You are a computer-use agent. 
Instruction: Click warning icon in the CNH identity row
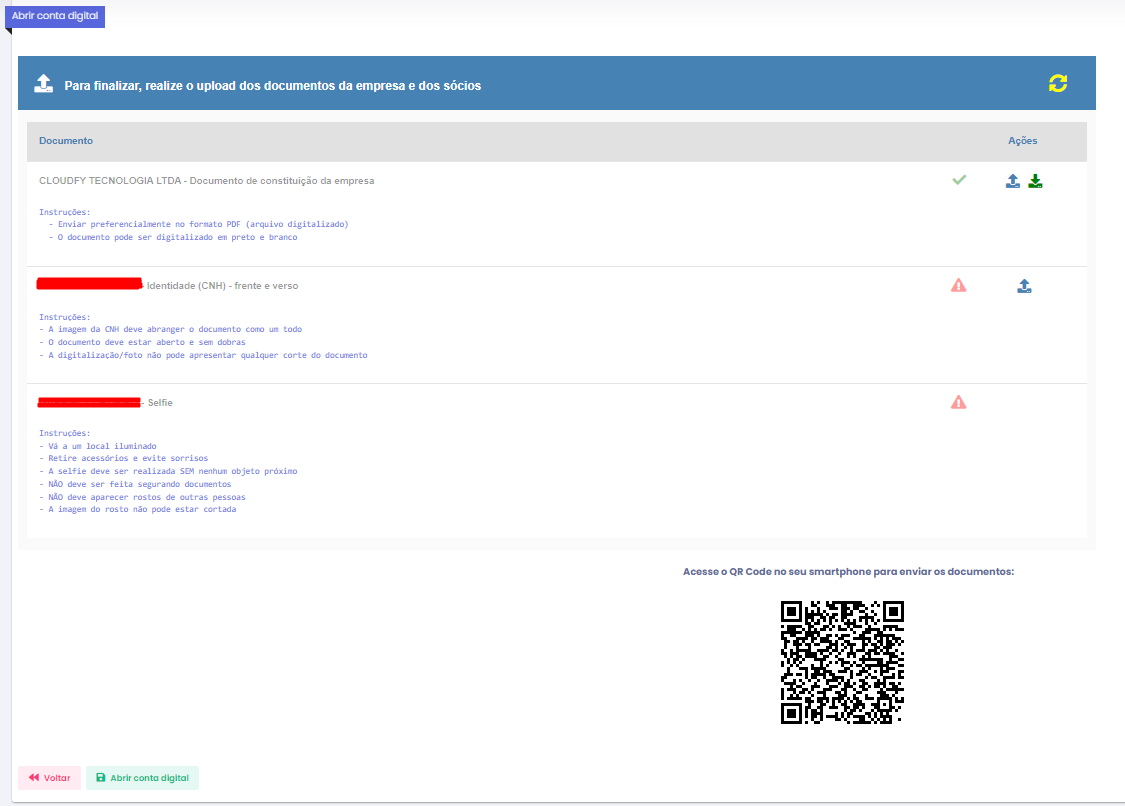click(x=959, y=285)
